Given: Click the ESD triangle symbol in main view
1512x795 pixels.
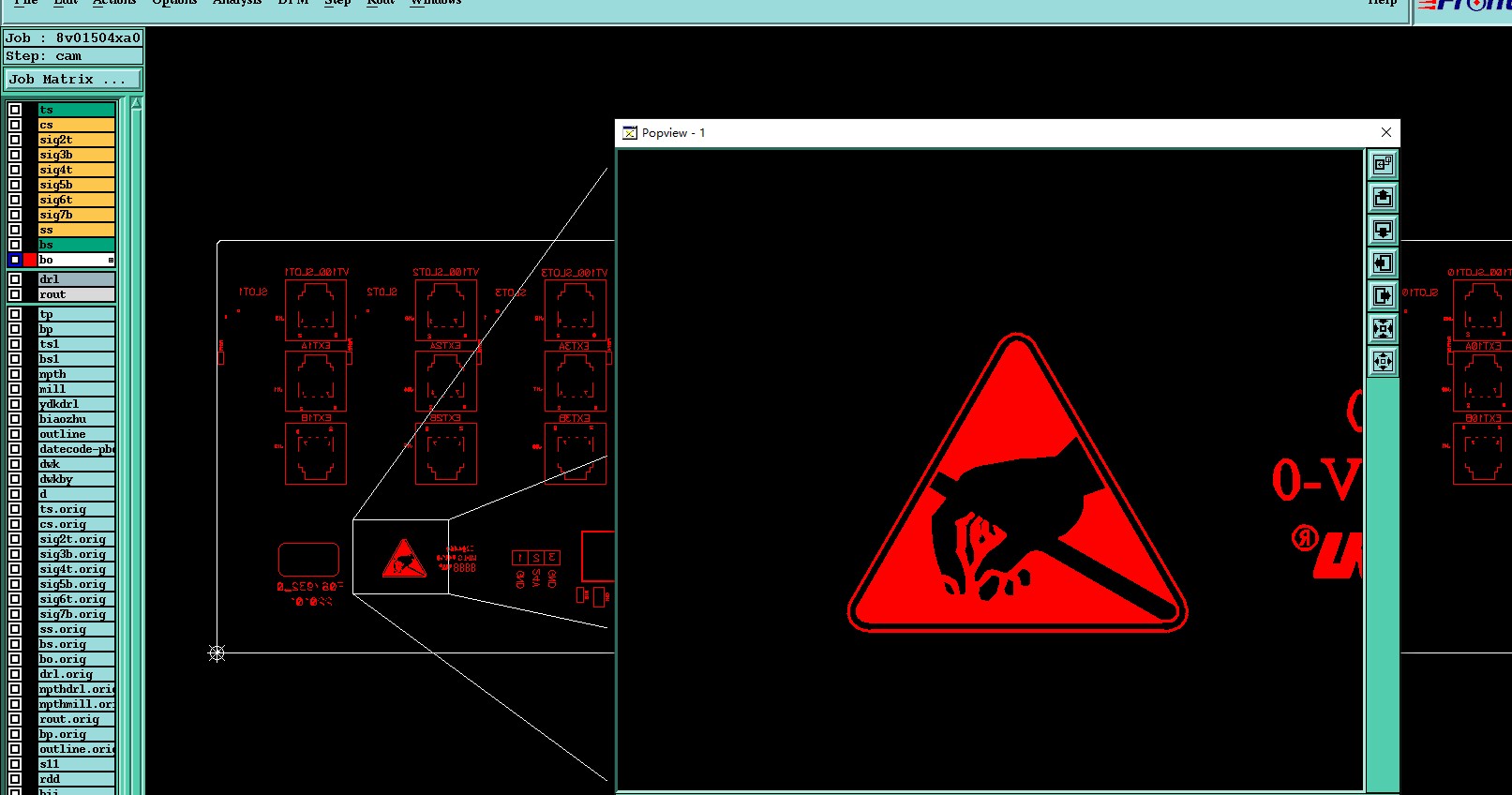Looking at the screenshot, I should pos(404,558).
